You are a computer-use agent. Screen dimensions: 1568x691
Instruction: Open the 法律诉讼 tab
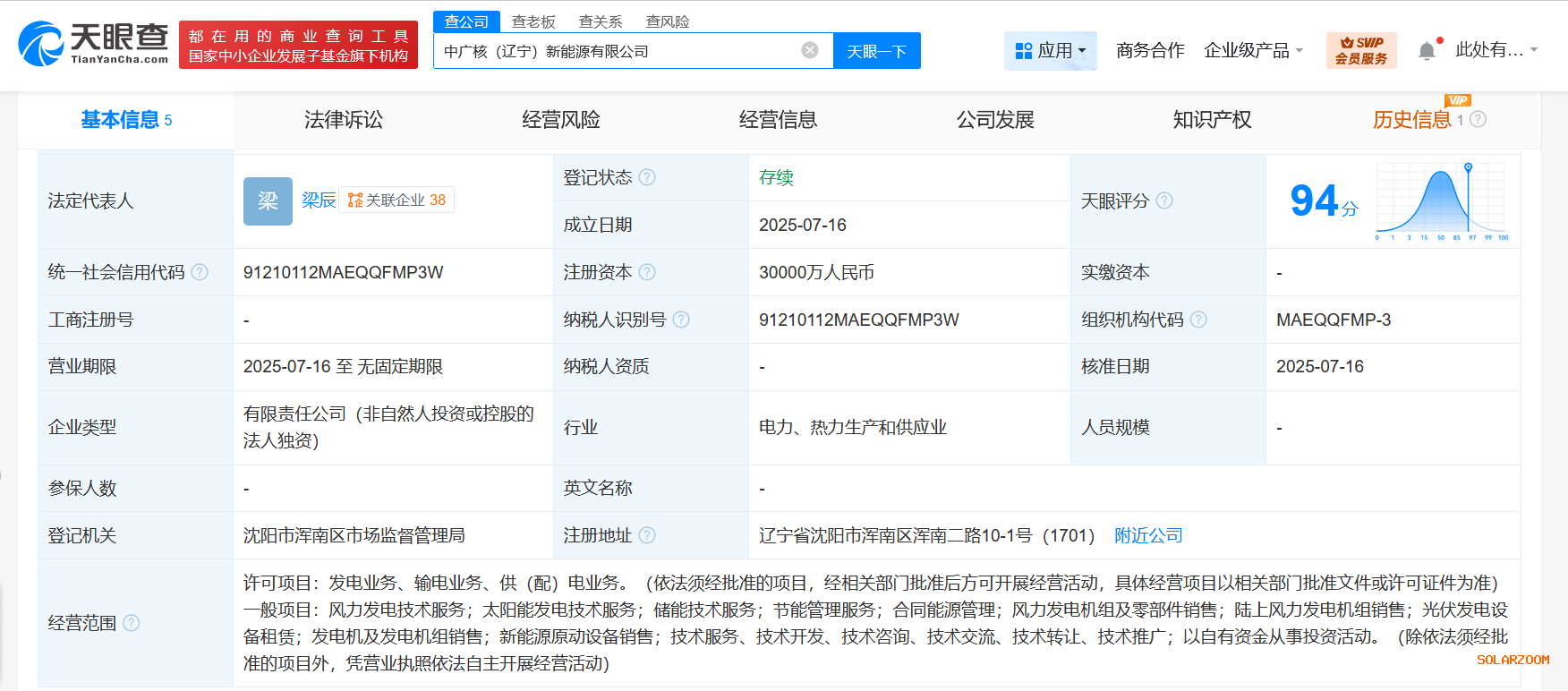click(344, 120)
